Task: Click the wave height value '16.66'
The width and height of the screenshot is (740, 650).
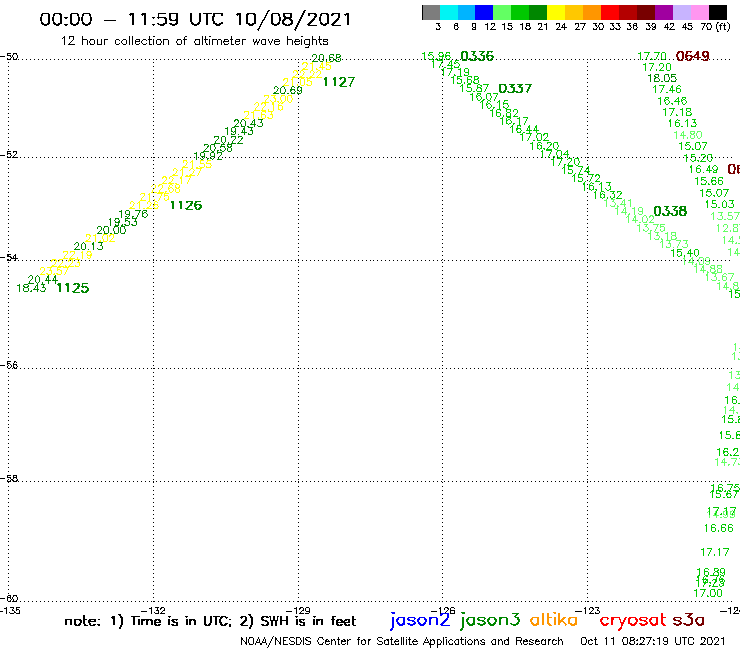Action: click(x=718, y=528)
